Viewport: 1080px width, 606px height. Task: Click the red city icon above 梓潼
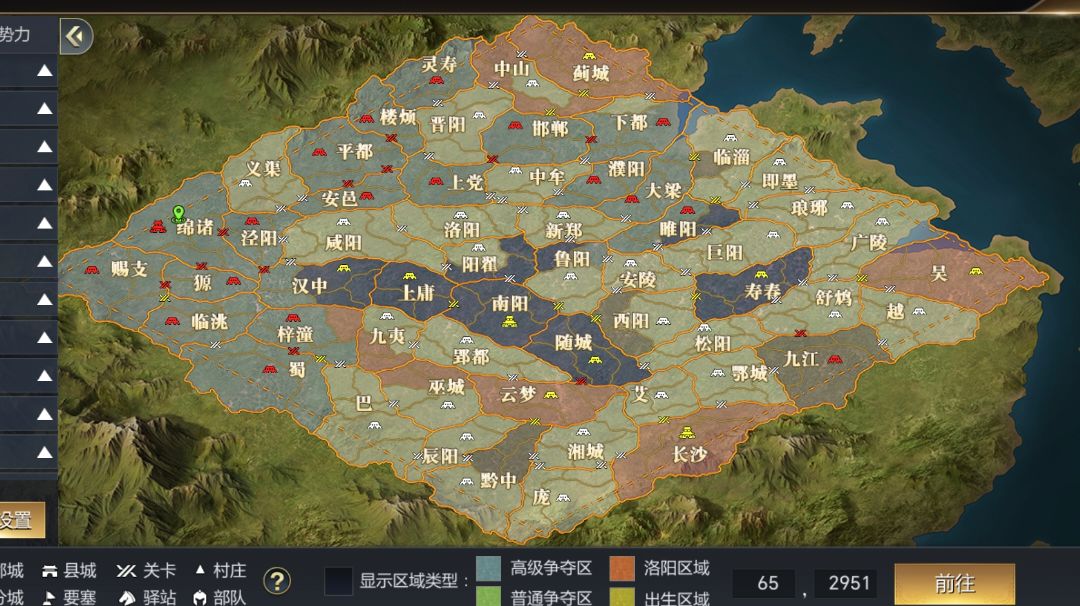(x=293, y=318)
